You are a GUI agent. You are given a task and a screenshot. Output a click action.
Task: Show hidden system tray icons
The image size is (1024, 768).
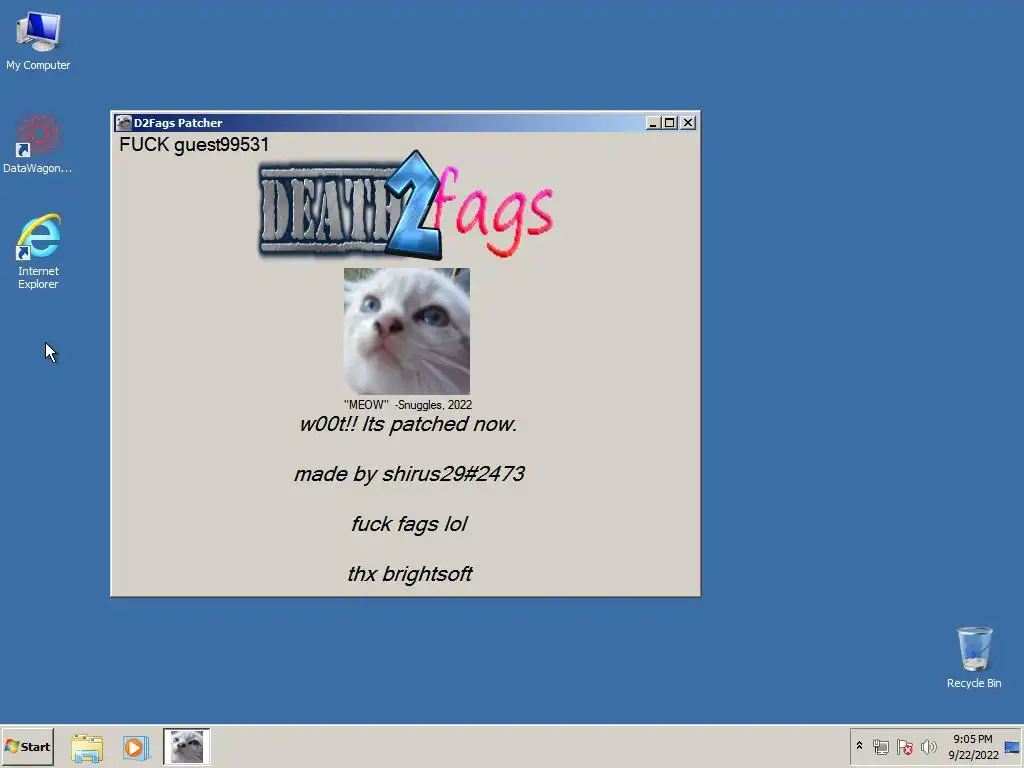click(x=859, y=746)
